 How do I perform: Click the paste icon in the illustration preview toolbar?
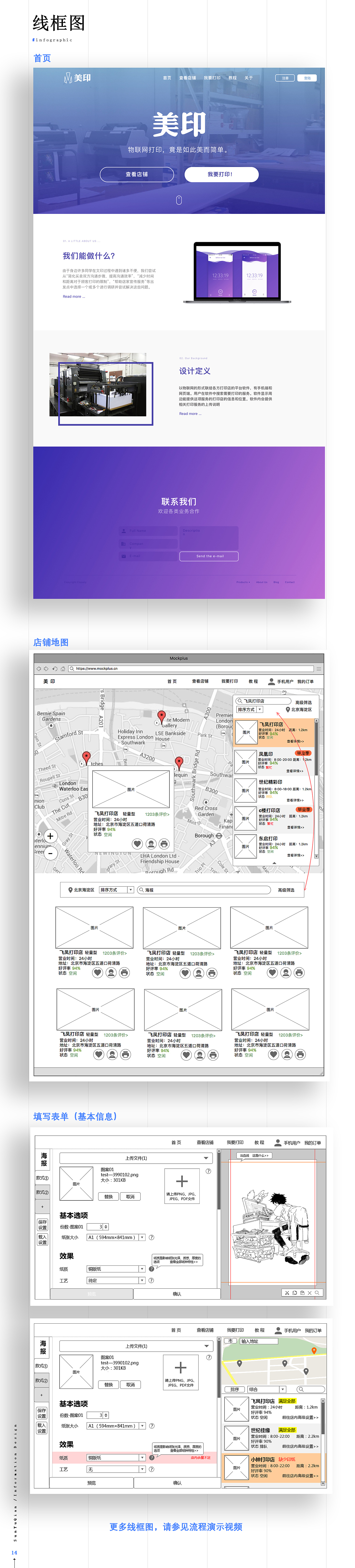coord(302,1292)
